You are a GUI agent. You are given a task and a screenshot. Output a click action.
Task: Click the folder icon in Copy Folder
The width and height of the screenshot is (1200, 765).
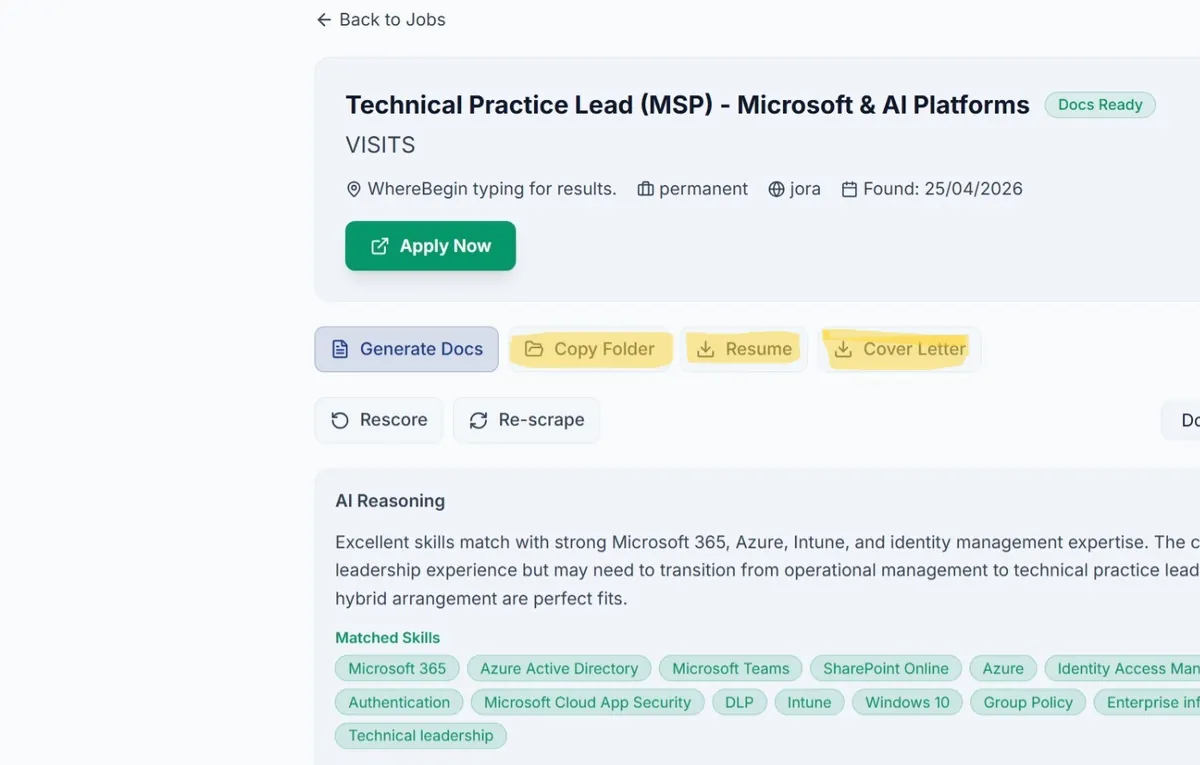534,349
